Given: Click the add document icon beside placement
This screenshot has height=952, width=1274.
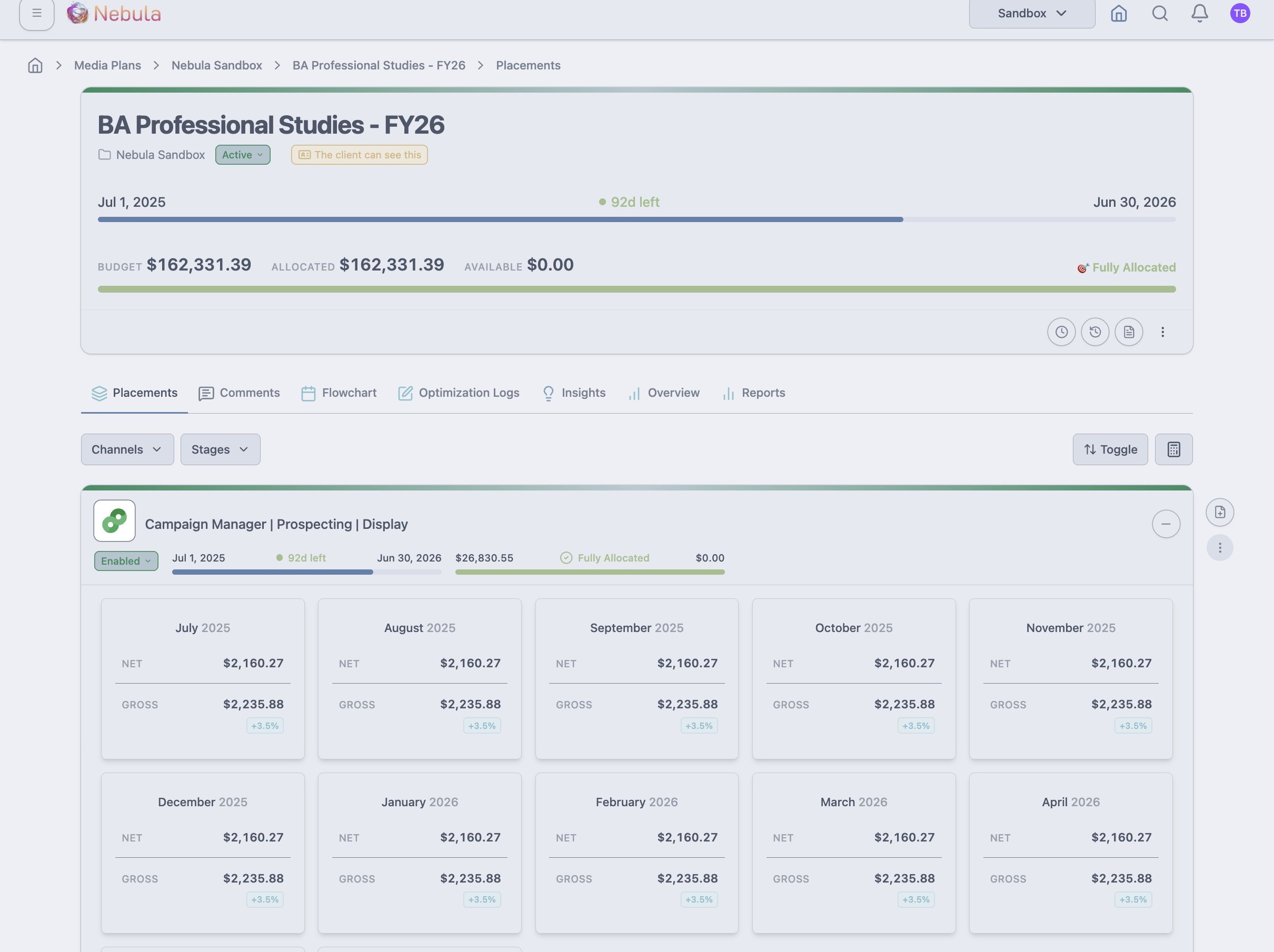Looking at the screenshot, I should click(x=1219, y=512).
